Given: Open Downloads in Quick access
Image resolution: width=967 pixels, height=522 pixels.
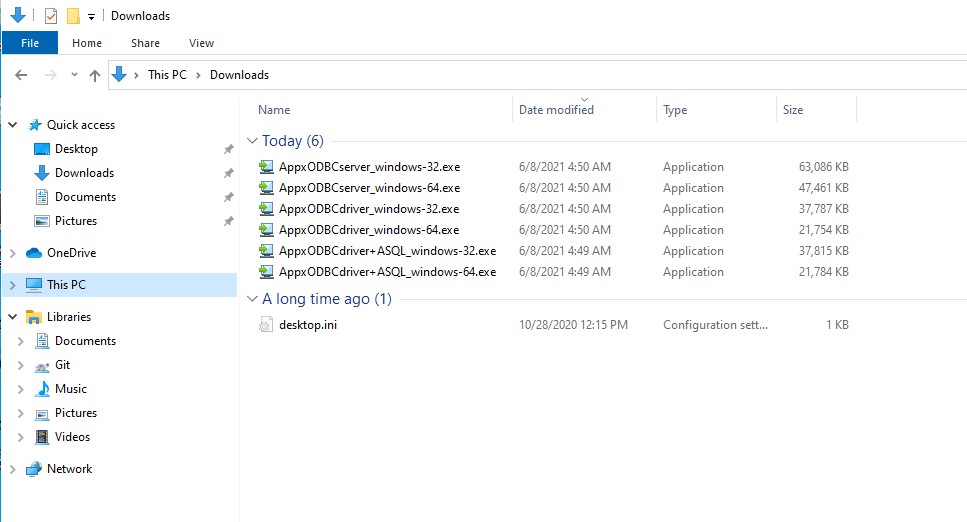Looking at the screenshot, I should click(84, 173).
